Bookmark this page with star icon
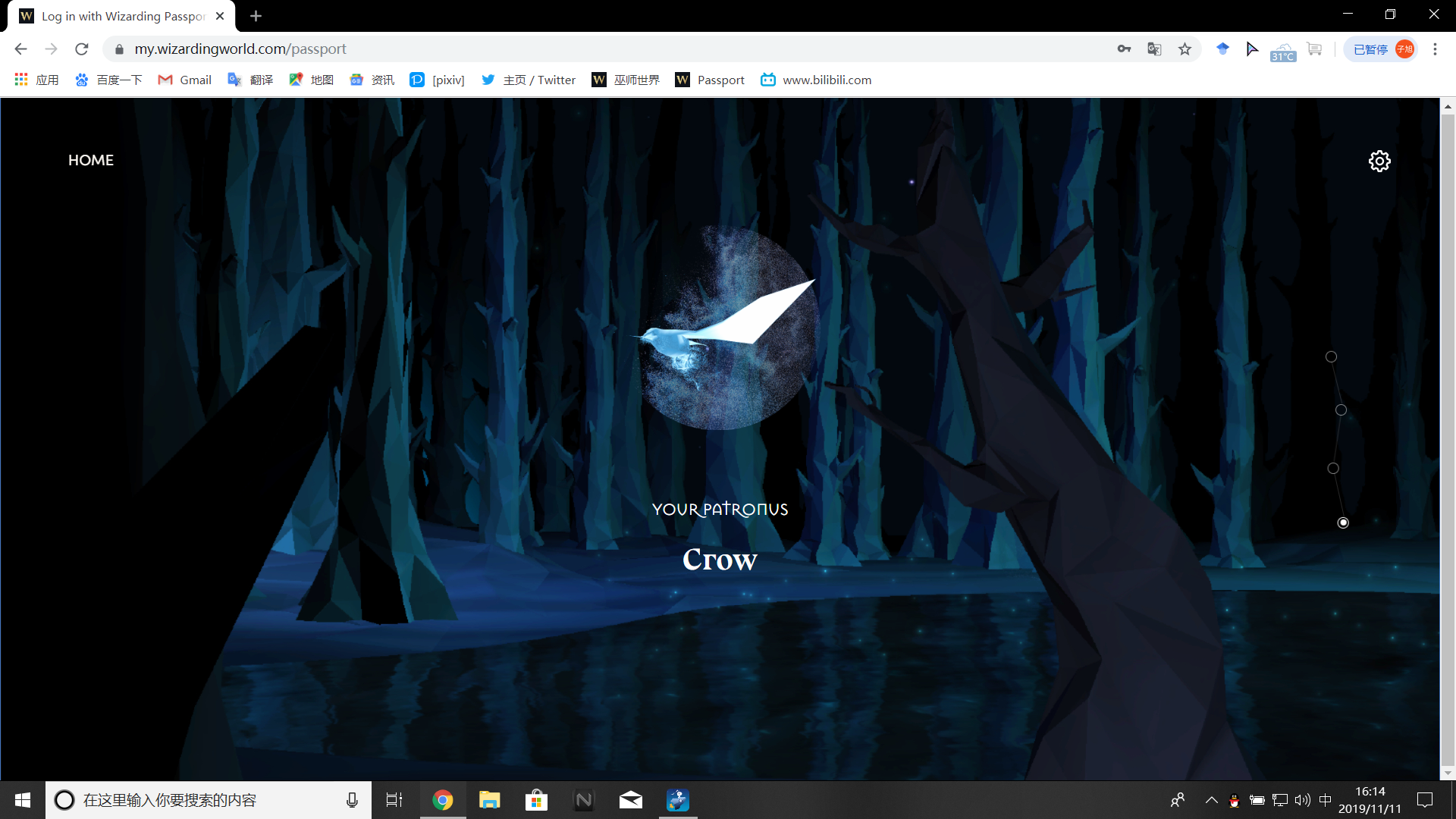1456x819 pixels. (1185, 49)
